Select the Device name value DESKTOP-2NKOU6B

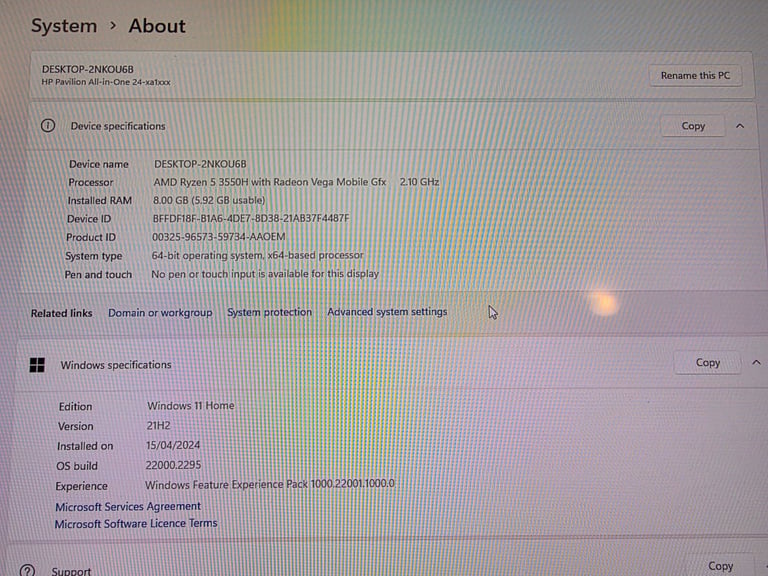(x=200, y=164)
